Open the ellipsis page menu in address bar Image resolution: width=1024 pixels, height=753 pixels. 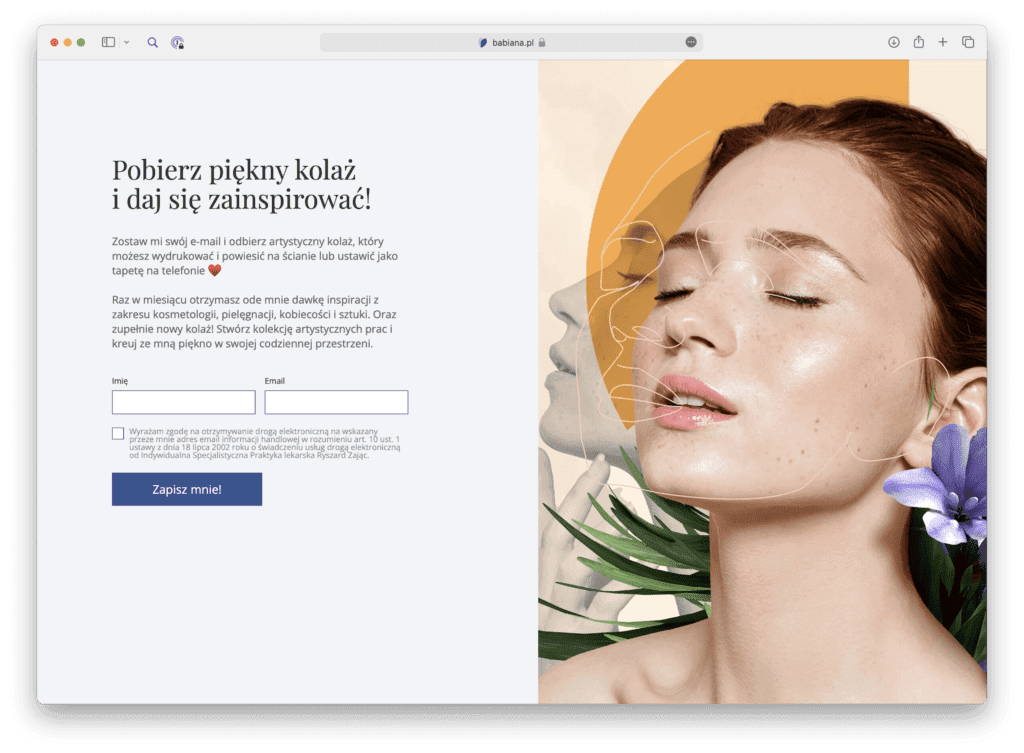[x=690, y=42]
